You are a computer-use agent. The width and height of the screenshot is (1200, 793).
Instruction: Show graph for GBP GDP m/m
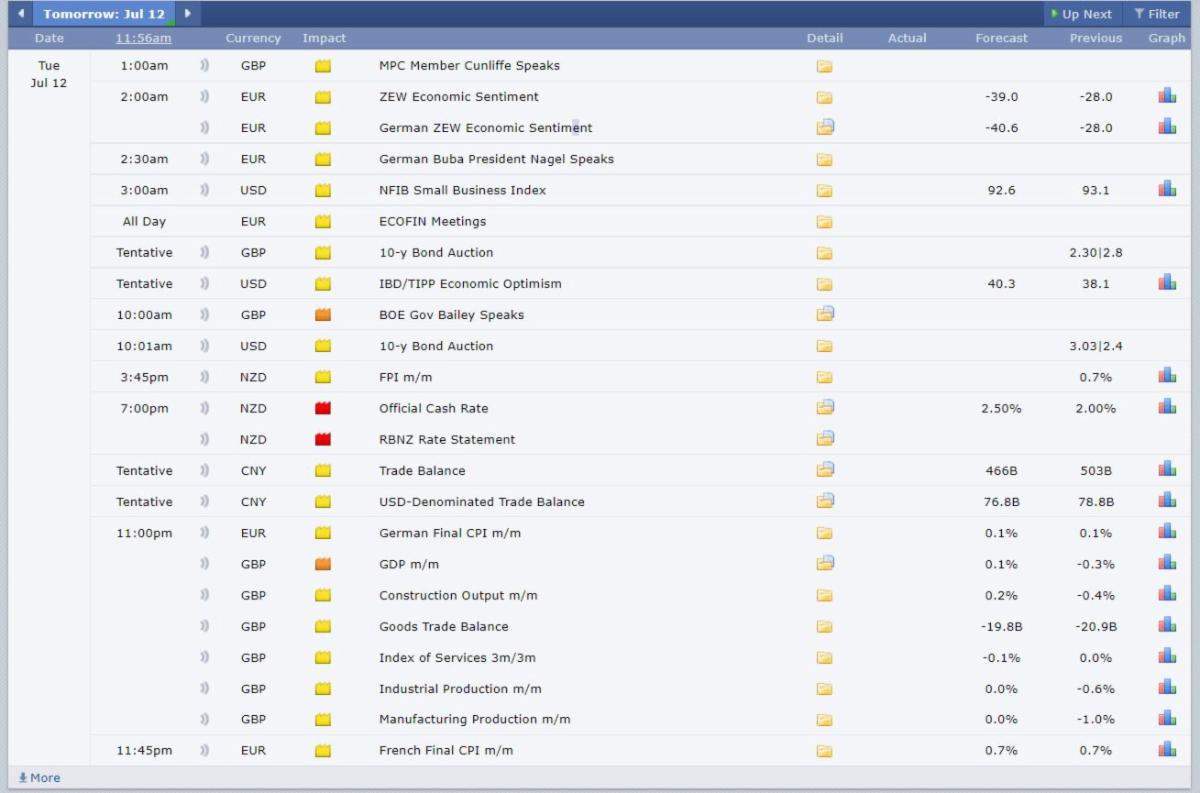click(x=1167, y=563)
